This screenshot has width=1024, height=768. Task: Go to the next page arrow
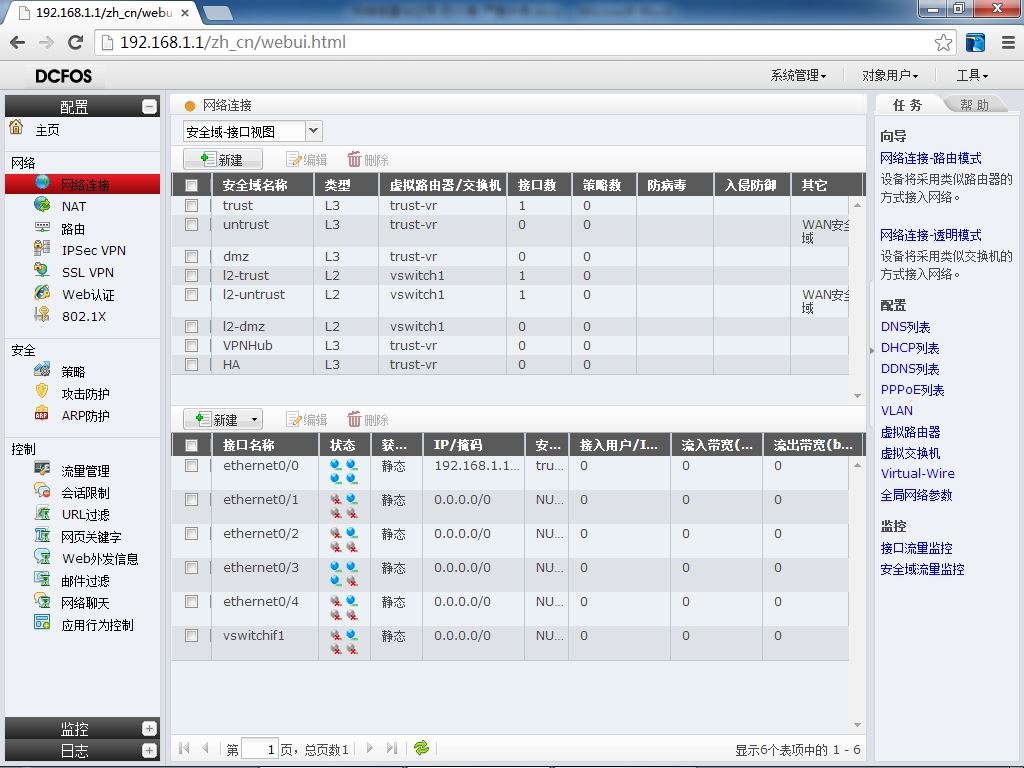pyautogui.click(x=370, y=748)
